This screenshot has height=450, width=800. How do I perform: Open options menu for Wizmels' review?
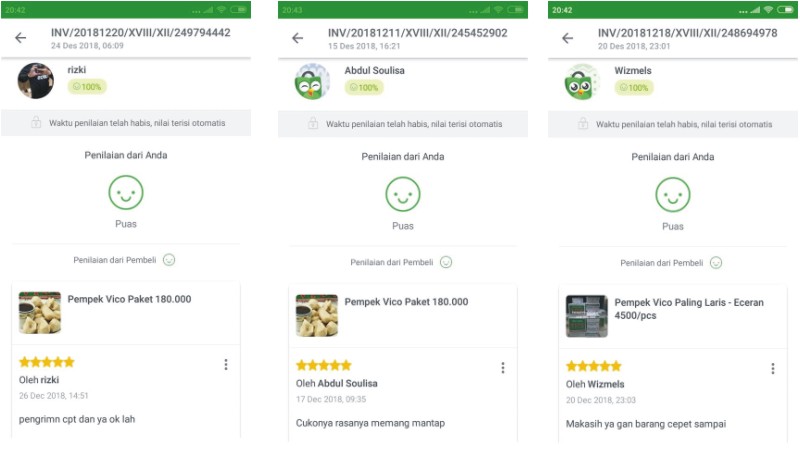(773, 368)
